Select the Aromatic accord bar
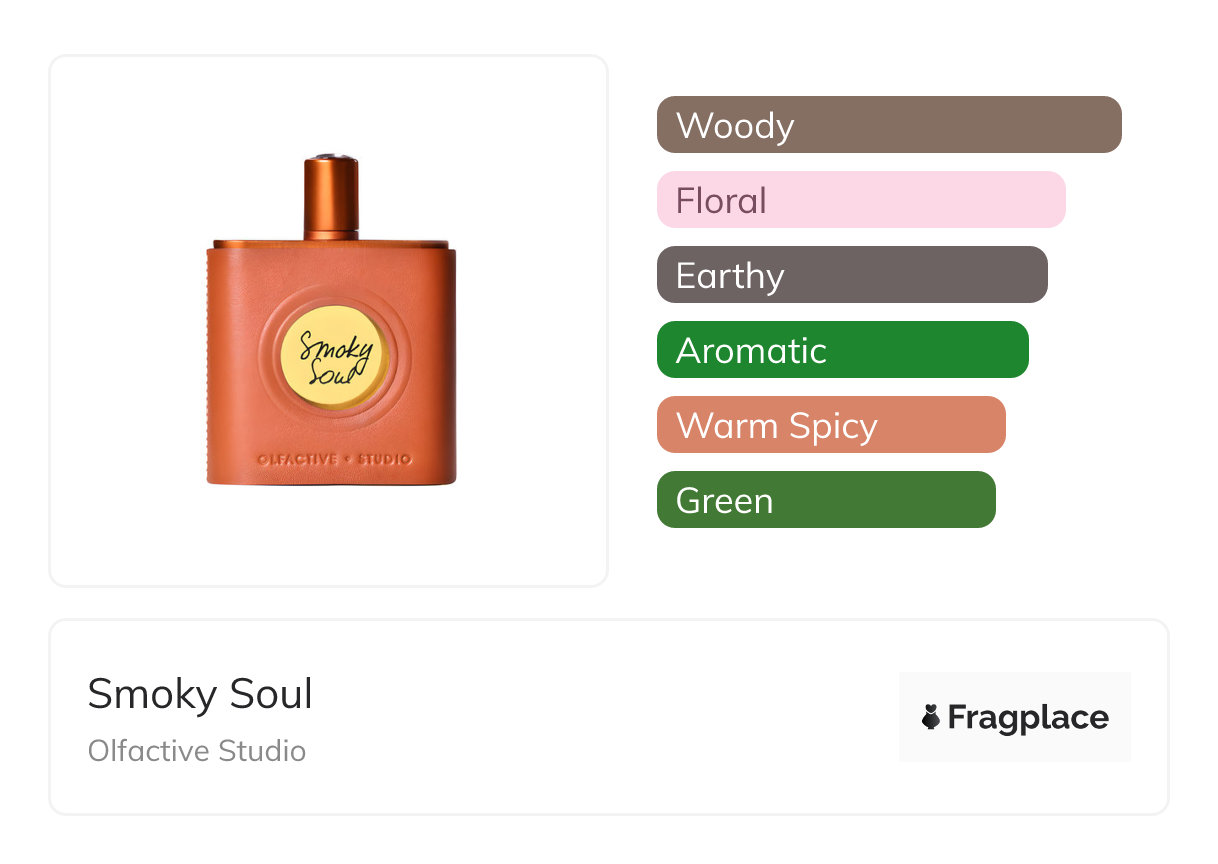This screenshot has width=1218, height=864. click(842, 350)
